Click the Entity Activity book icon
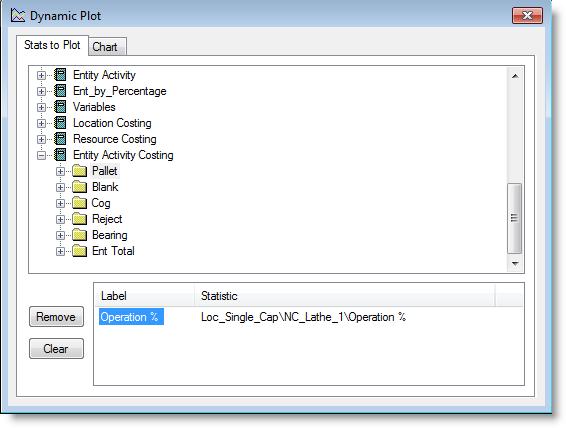Screen dimensions: 566x428 coord(60,75)
